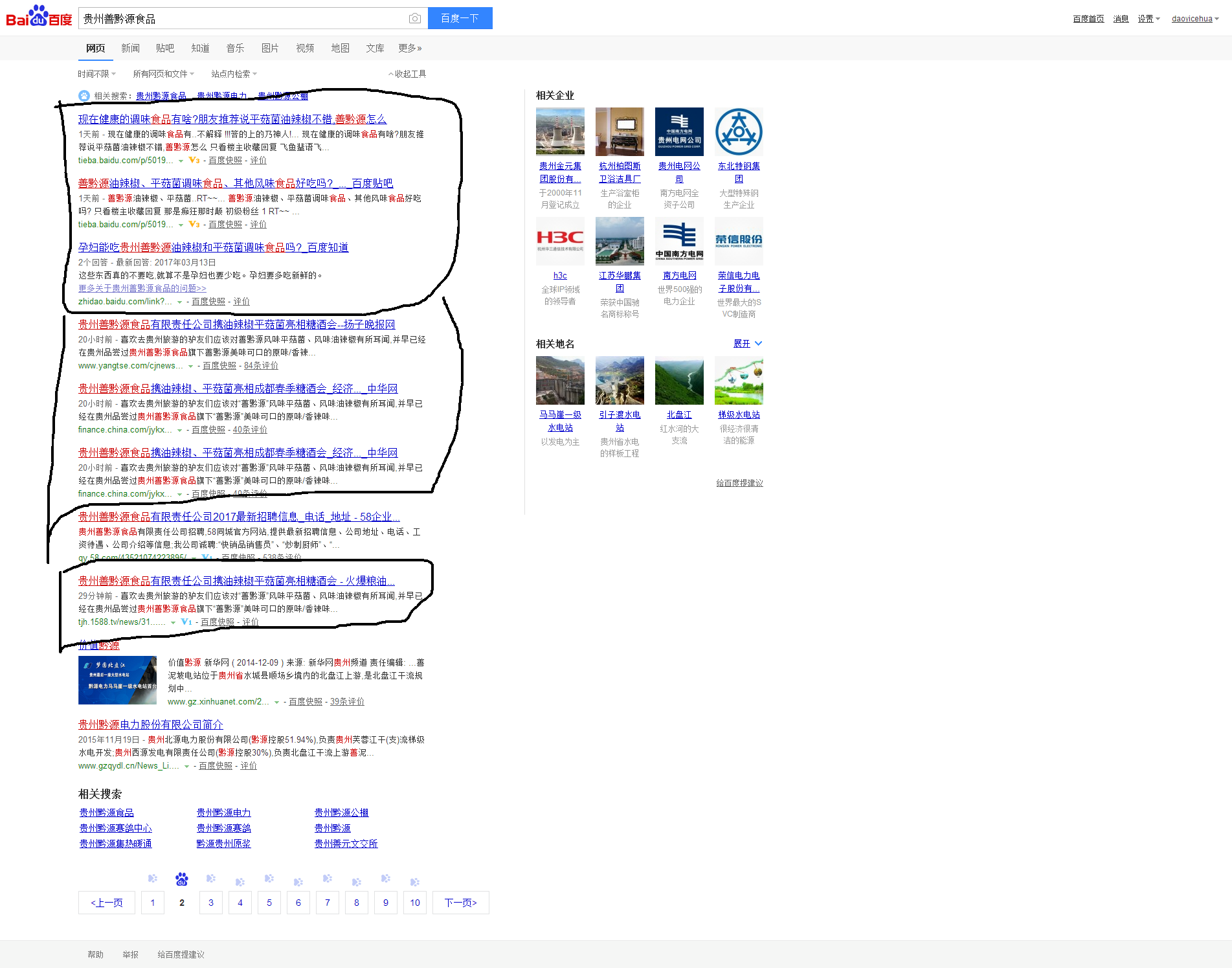Expand 站点内检索 site search dropdown

pyautogui.click(x=234, y=74)
